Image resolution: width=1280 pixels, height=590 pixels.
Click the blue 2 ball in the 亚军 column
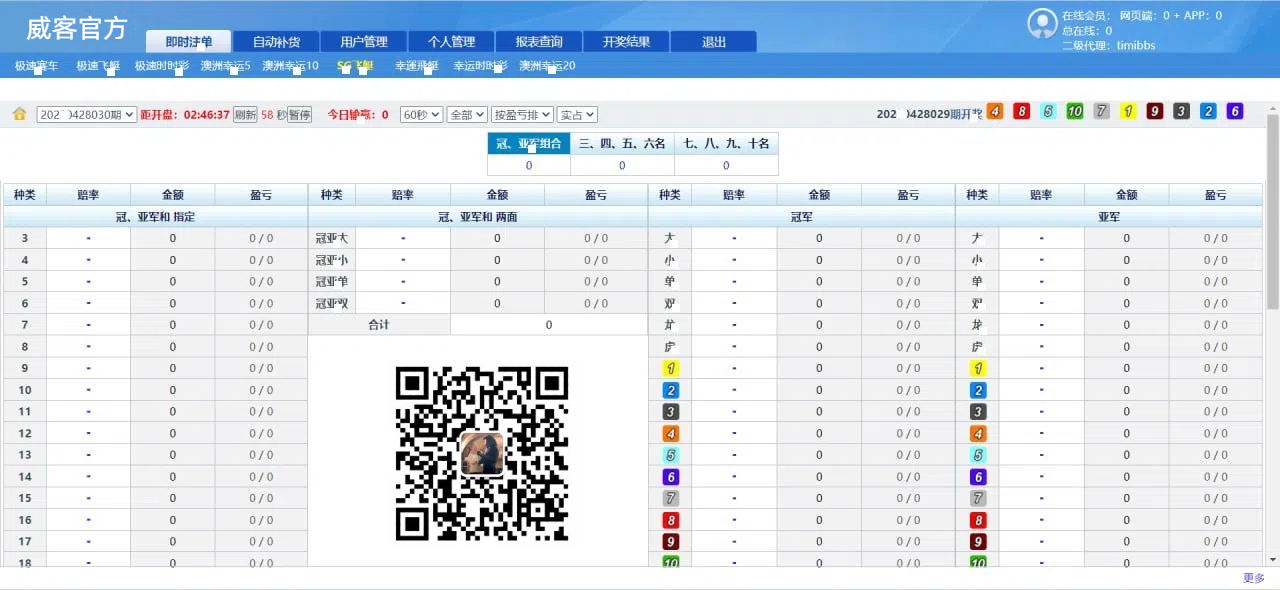978,391
